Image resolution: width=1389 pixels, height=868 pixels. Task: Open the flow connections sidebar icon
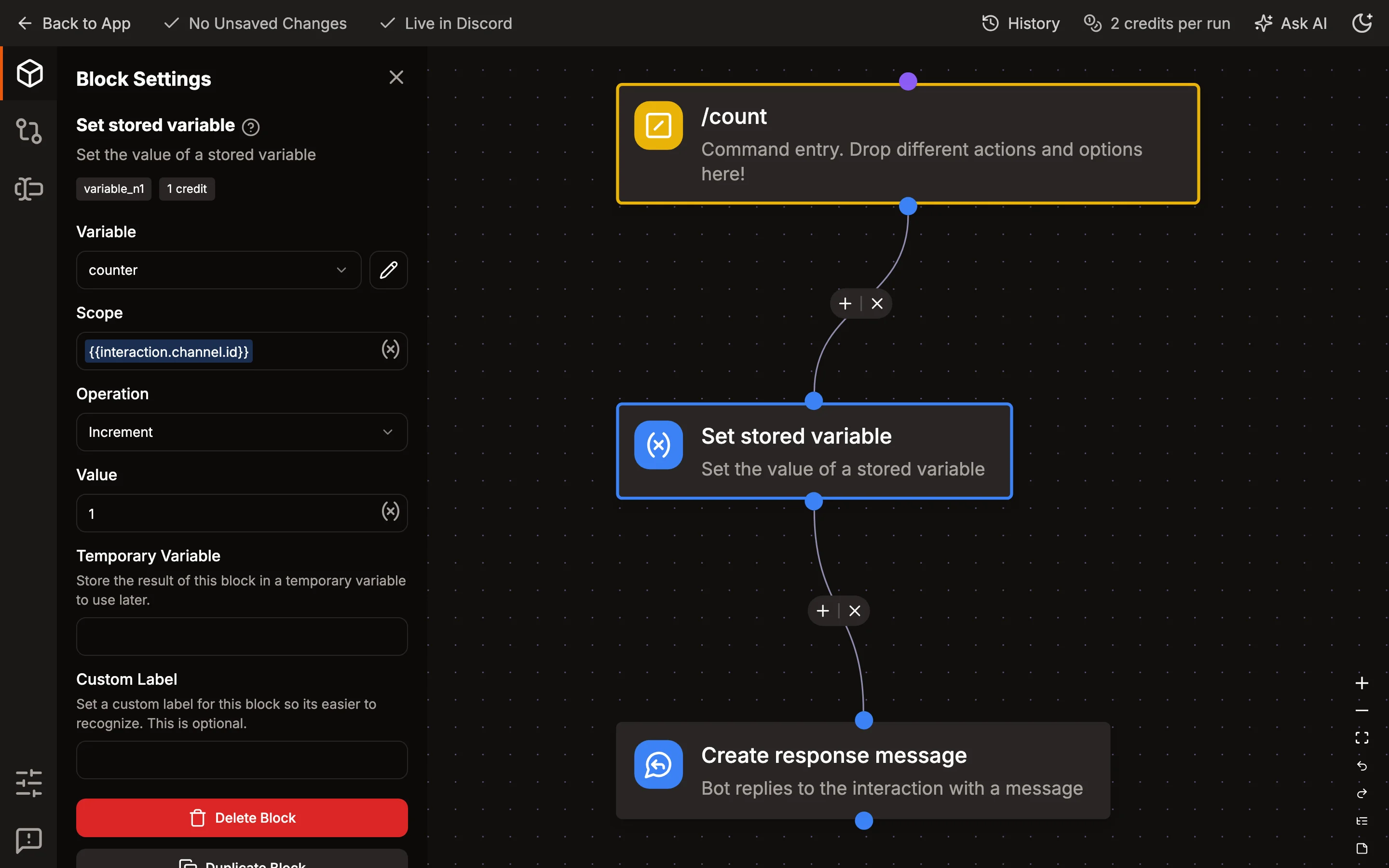pos(29,131)
